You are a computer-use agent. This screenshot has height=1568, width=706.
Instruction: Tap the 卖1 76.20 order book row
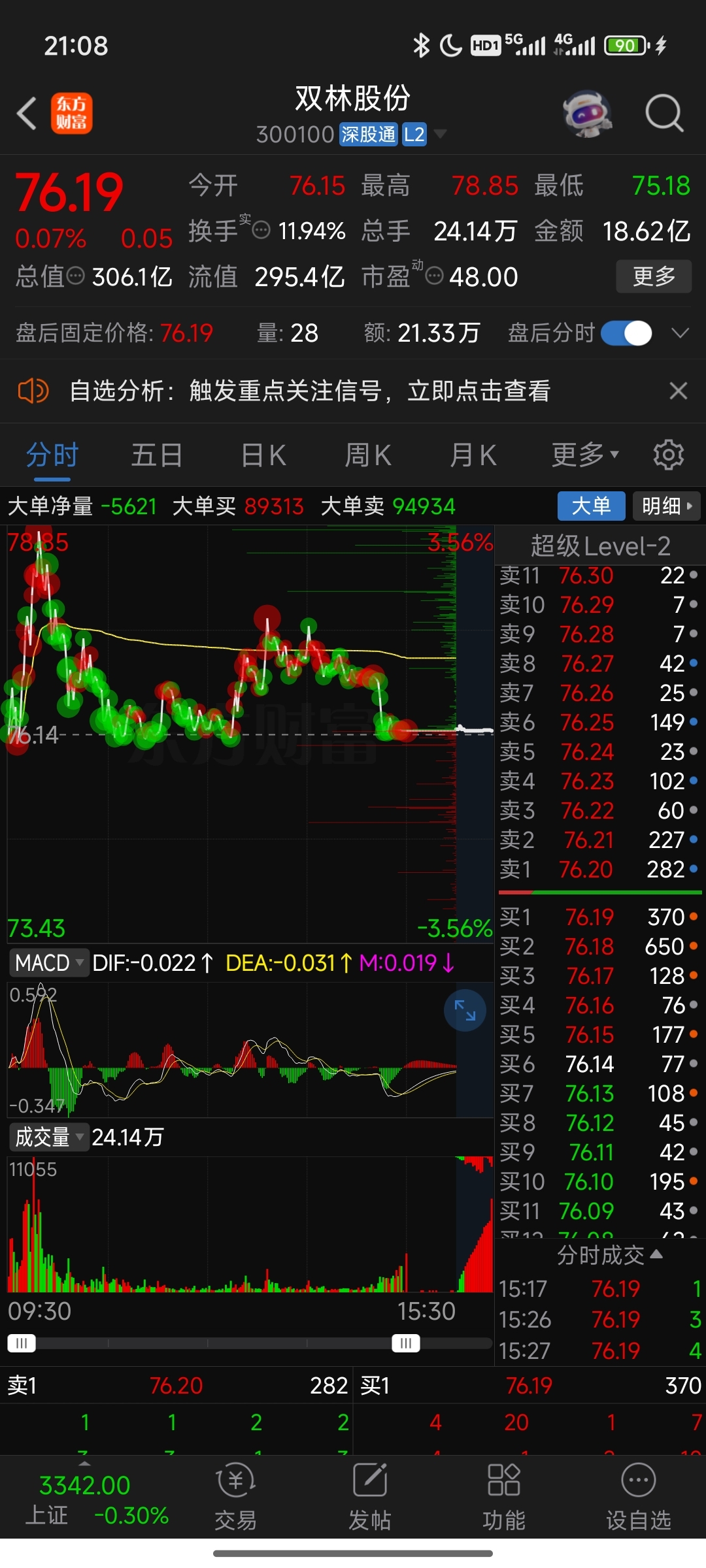coord(599,869)
